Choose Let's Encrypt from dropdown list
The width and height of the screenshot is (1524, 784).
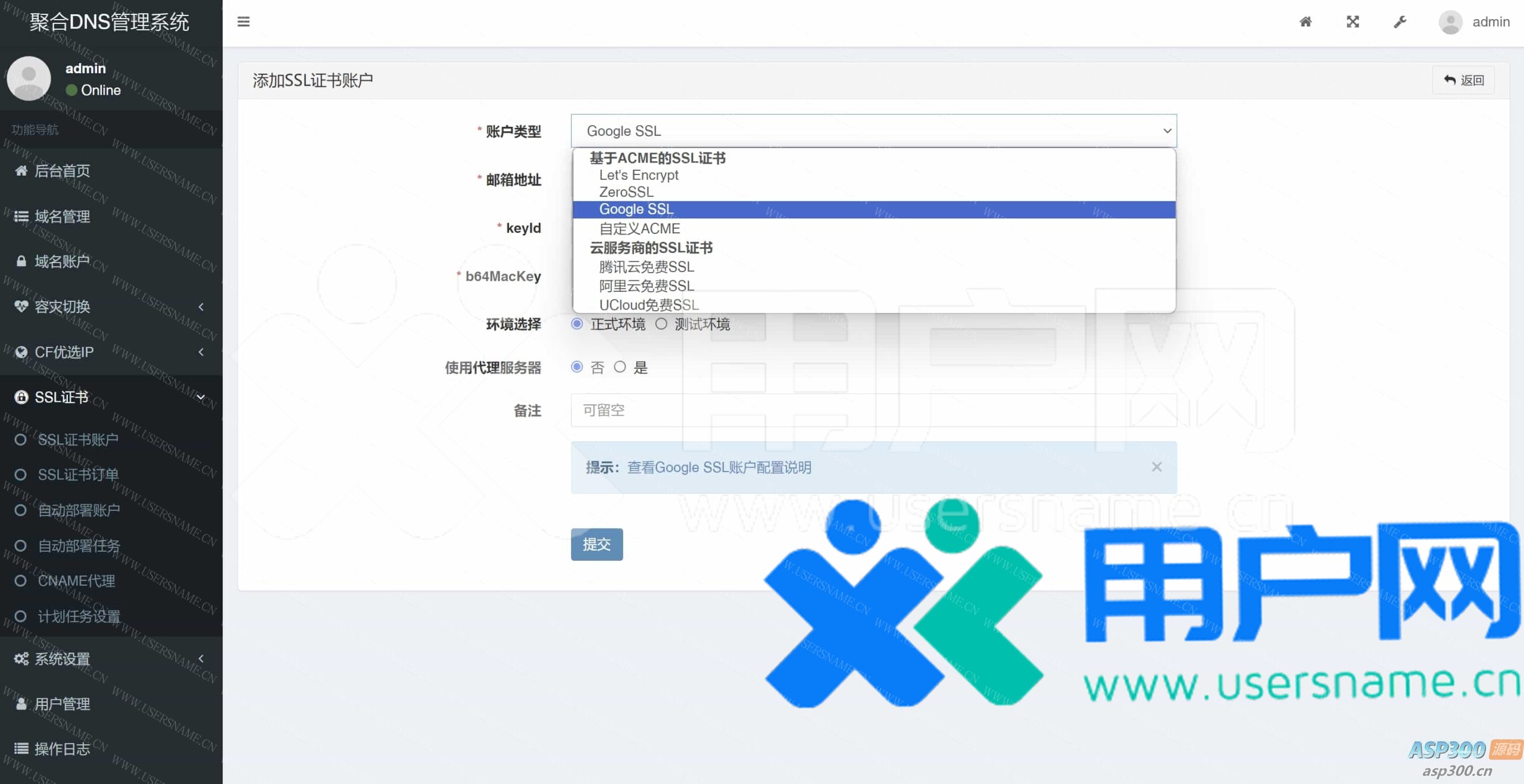pos(638,175)
